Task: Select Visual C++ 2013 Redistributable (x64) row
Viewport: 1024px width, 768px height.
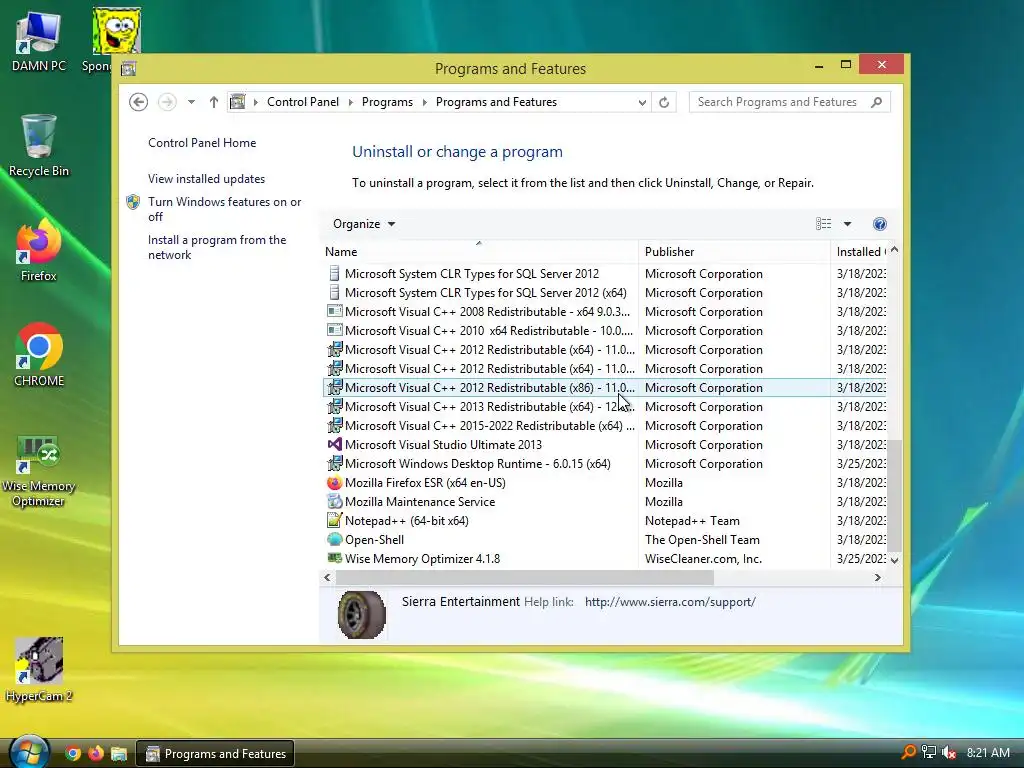Action: tap(605, 406)
